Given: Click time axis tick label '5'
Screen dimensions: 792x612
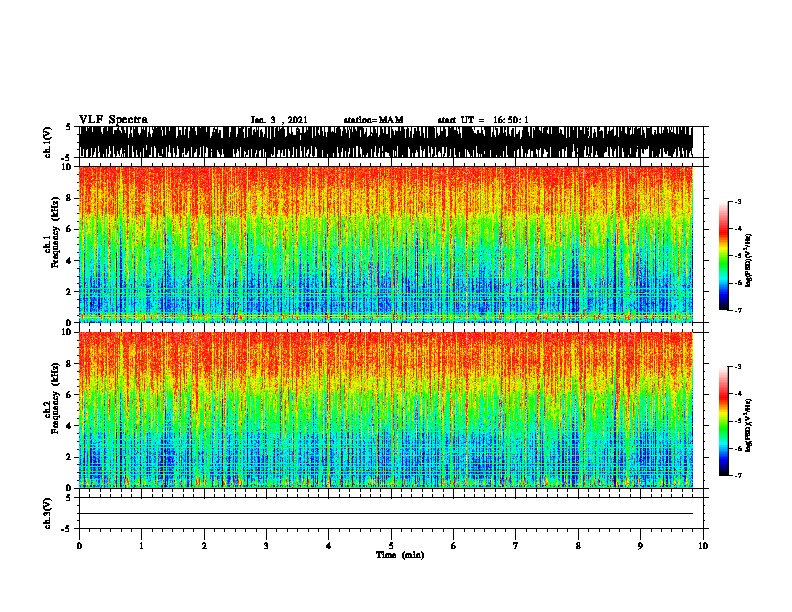Looking at the screenshot, I should point(391,546).
